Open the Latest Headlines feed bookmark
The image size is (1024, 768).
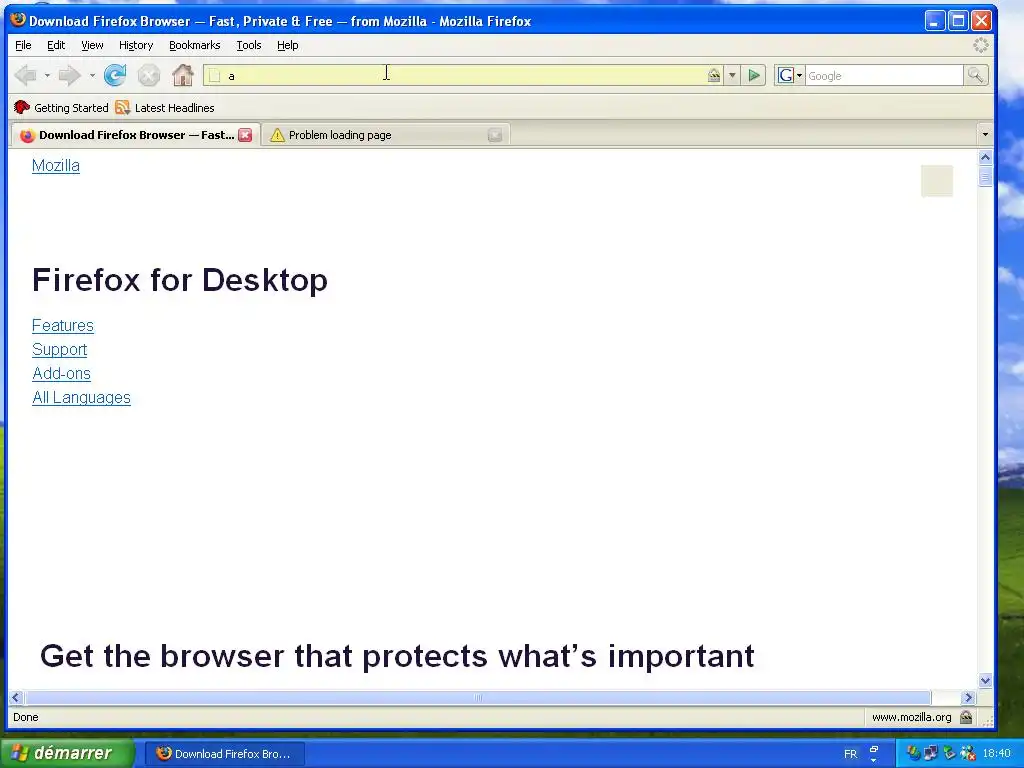165,108
